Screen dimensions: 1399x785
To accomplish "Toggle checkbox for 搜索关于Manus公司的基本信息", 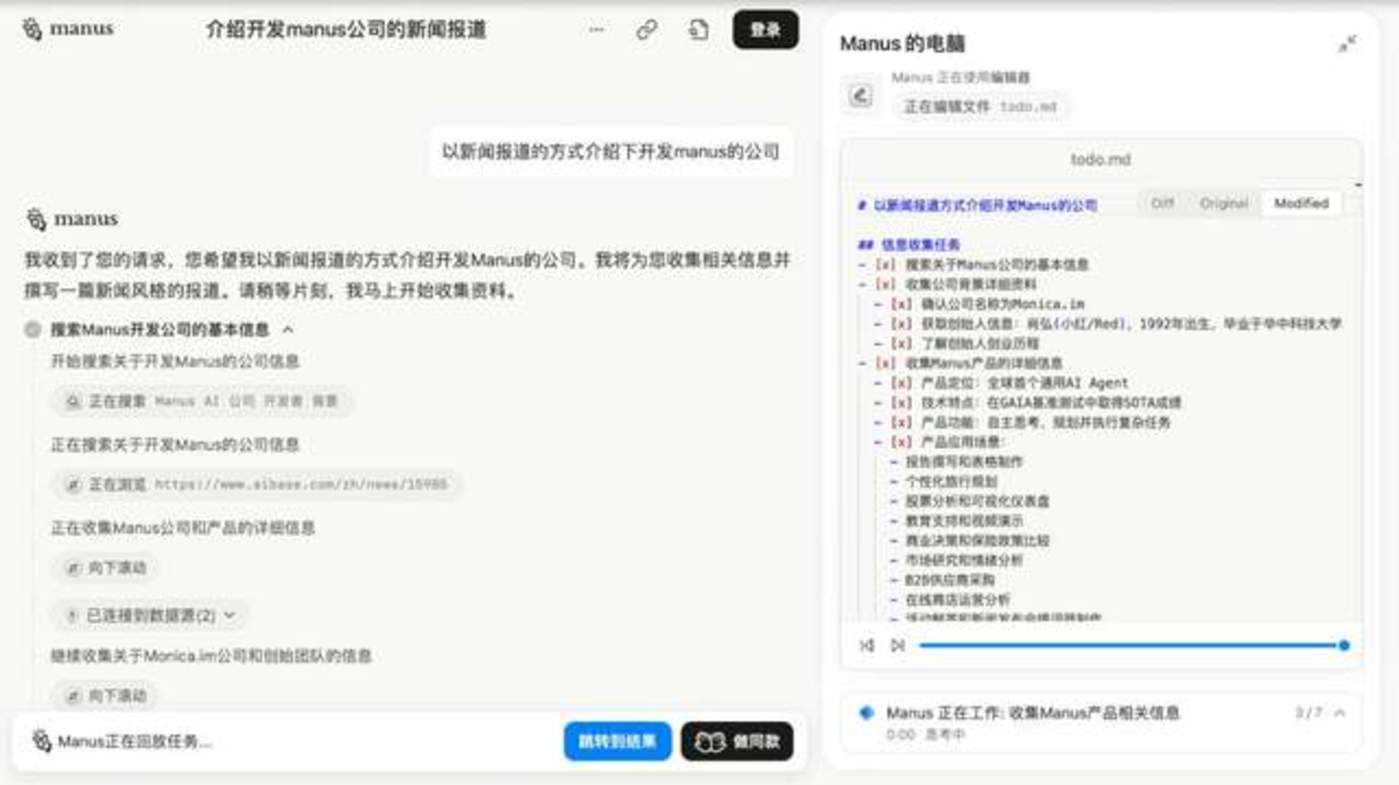I will [x=885, y=265].
